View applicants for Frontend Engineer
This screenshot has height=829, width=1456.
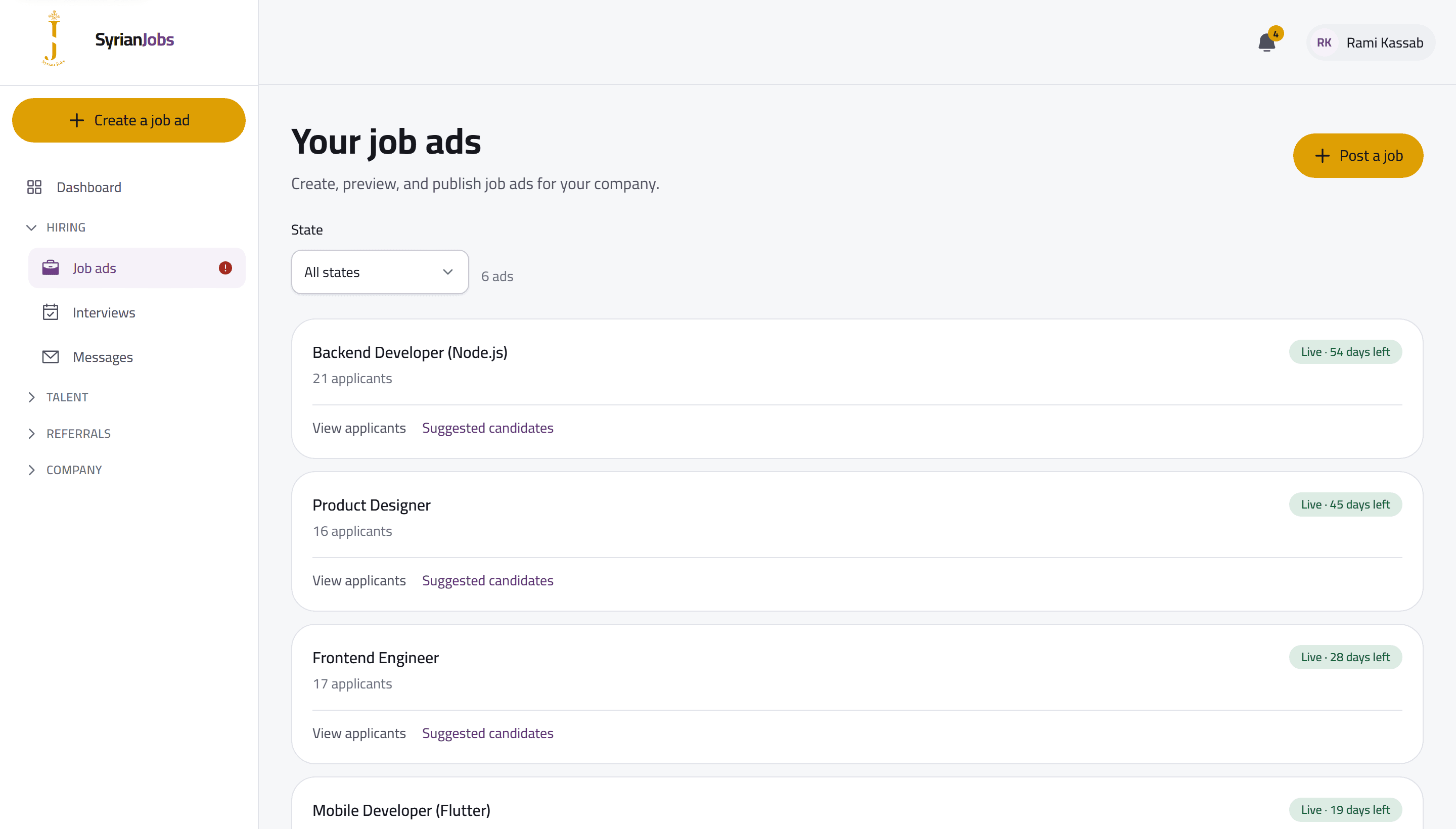359,733
